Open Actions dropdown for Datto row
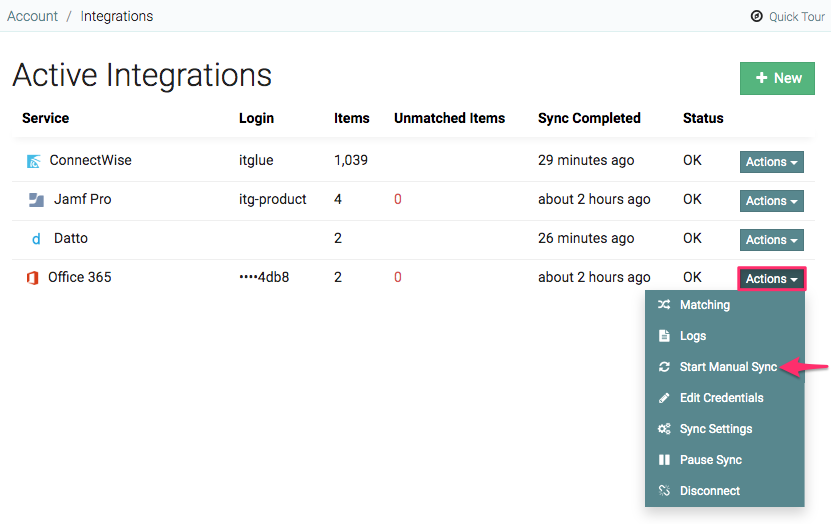This screenshot has height=524, width=831. pos(772,239)
